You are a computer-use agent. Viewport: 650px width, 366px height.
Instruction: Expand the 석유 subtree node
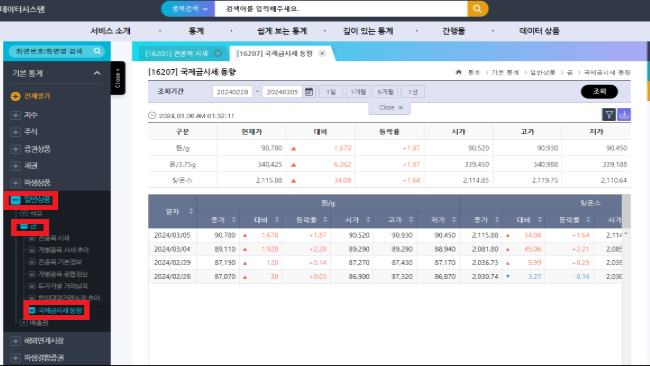click(x=24, y=213)
